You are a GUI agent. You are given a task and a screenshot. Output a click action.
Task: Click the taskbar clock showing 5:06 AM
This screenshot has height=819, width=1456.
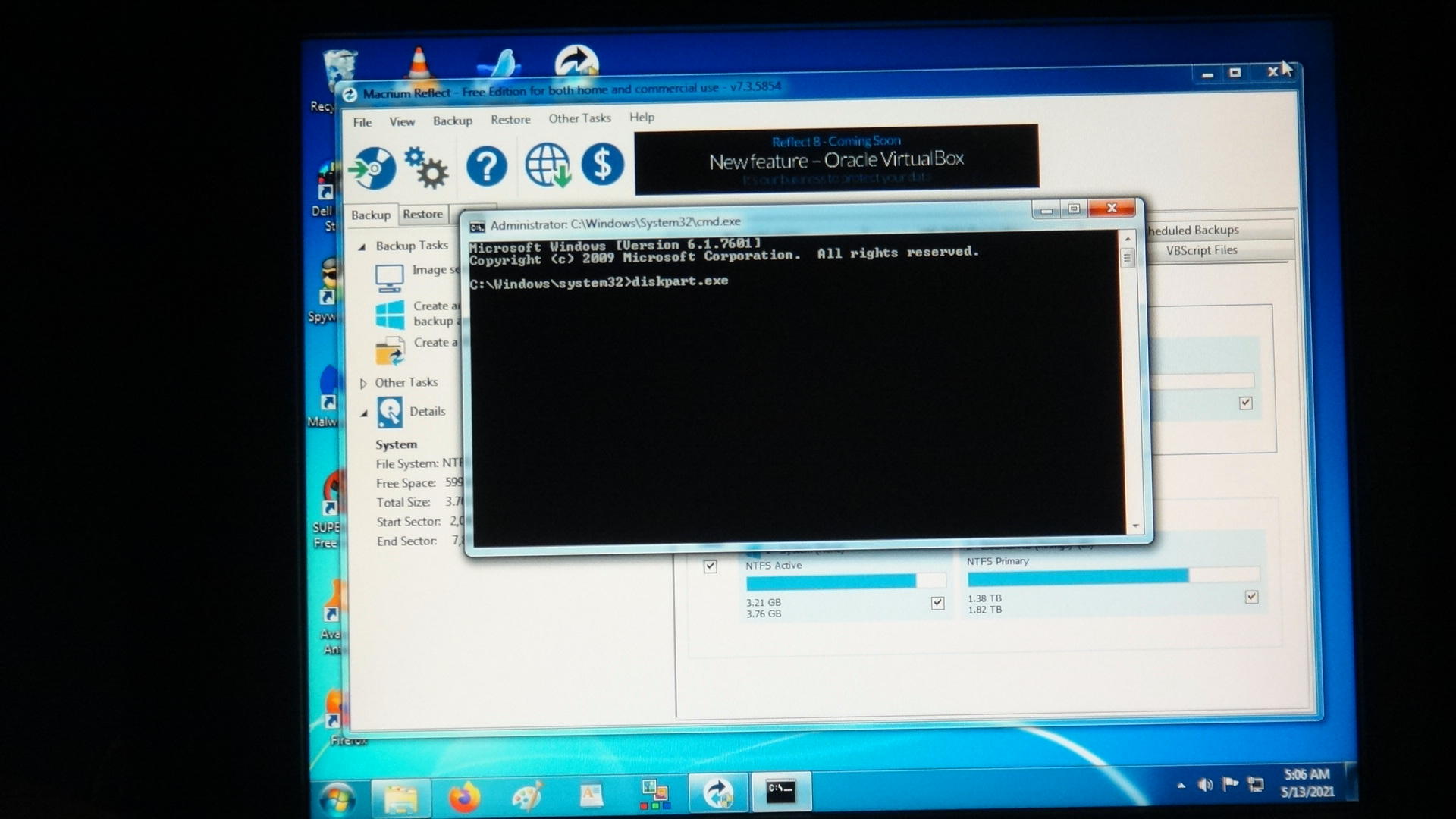point(1307,783)
